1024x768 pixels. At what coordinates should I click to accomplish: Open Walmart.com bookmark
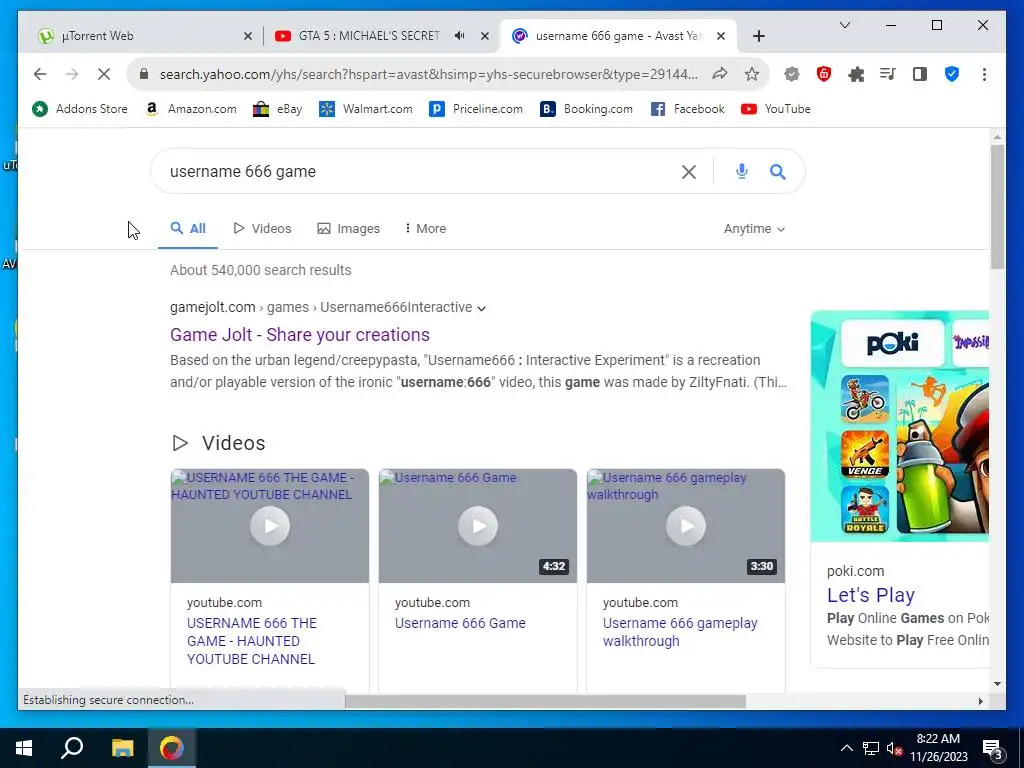click(366, 109)
